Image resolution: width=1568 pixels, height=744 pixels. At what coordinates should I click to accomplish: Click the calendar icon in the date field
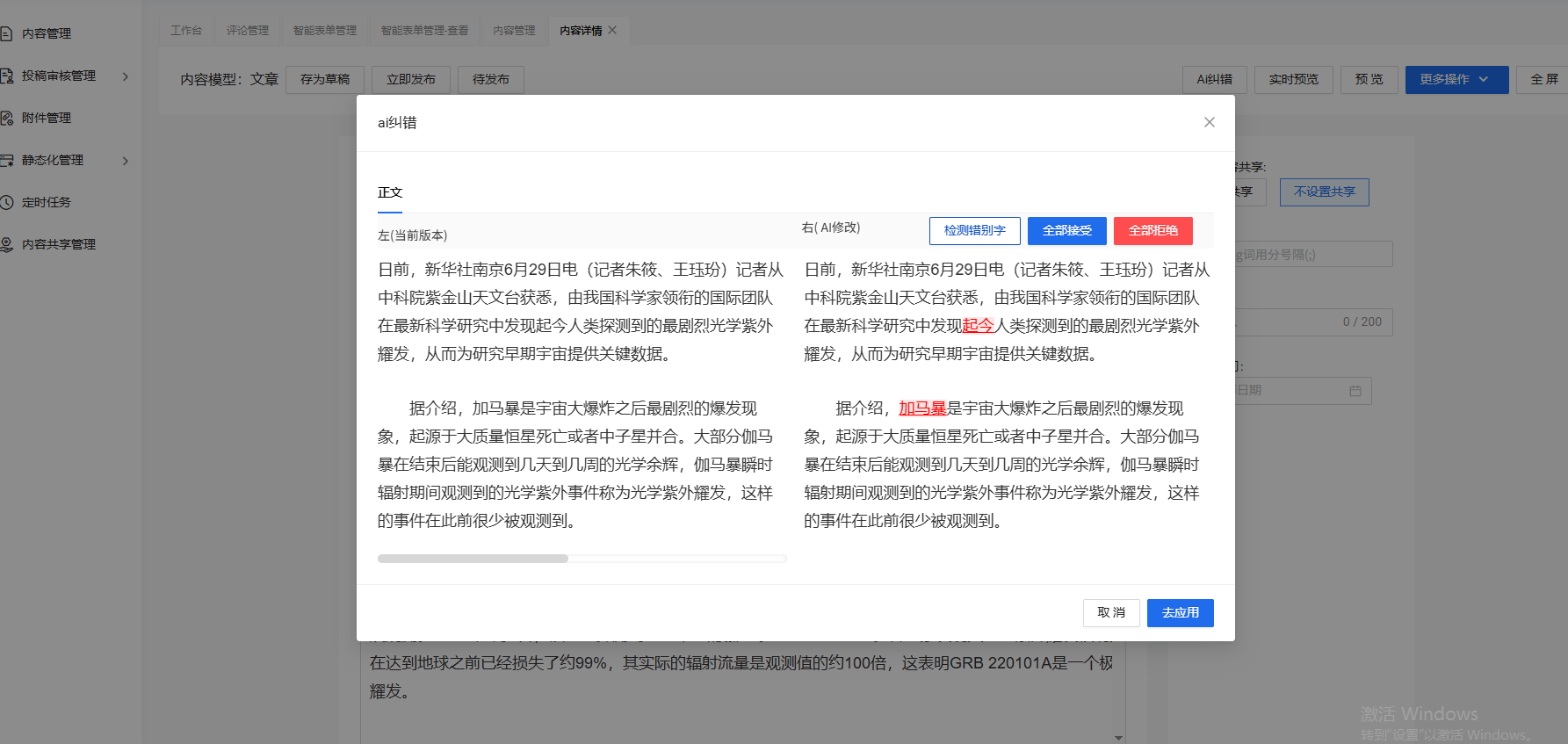(1355, 391)
